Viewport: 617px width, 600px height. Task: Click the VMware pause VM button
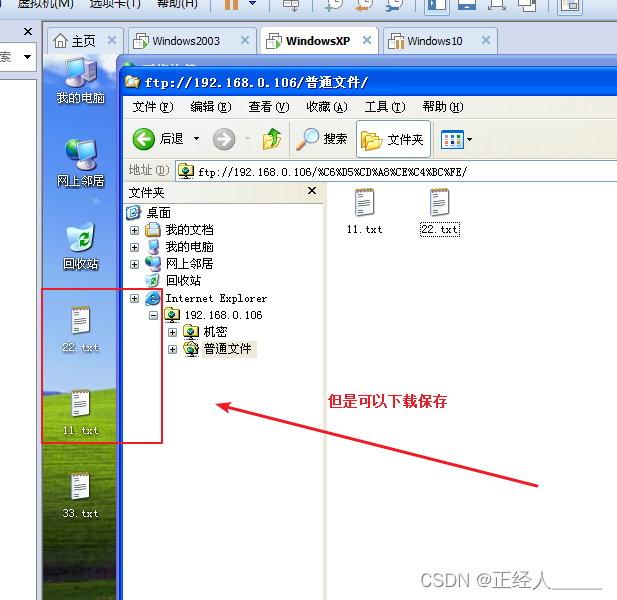tap(231, 5)
